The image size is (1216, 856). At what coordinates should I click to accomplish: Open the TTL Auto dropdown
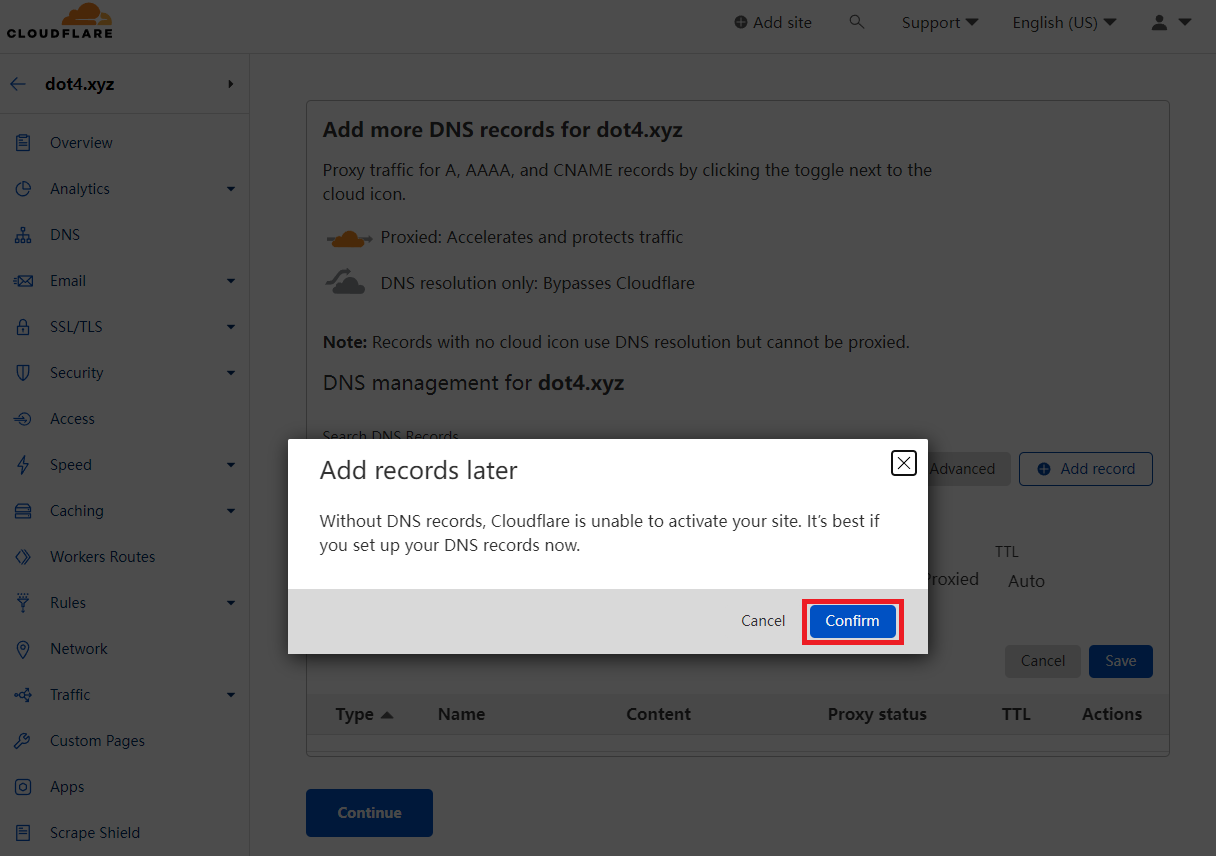pyautogui.click(x=1027, y=581)
